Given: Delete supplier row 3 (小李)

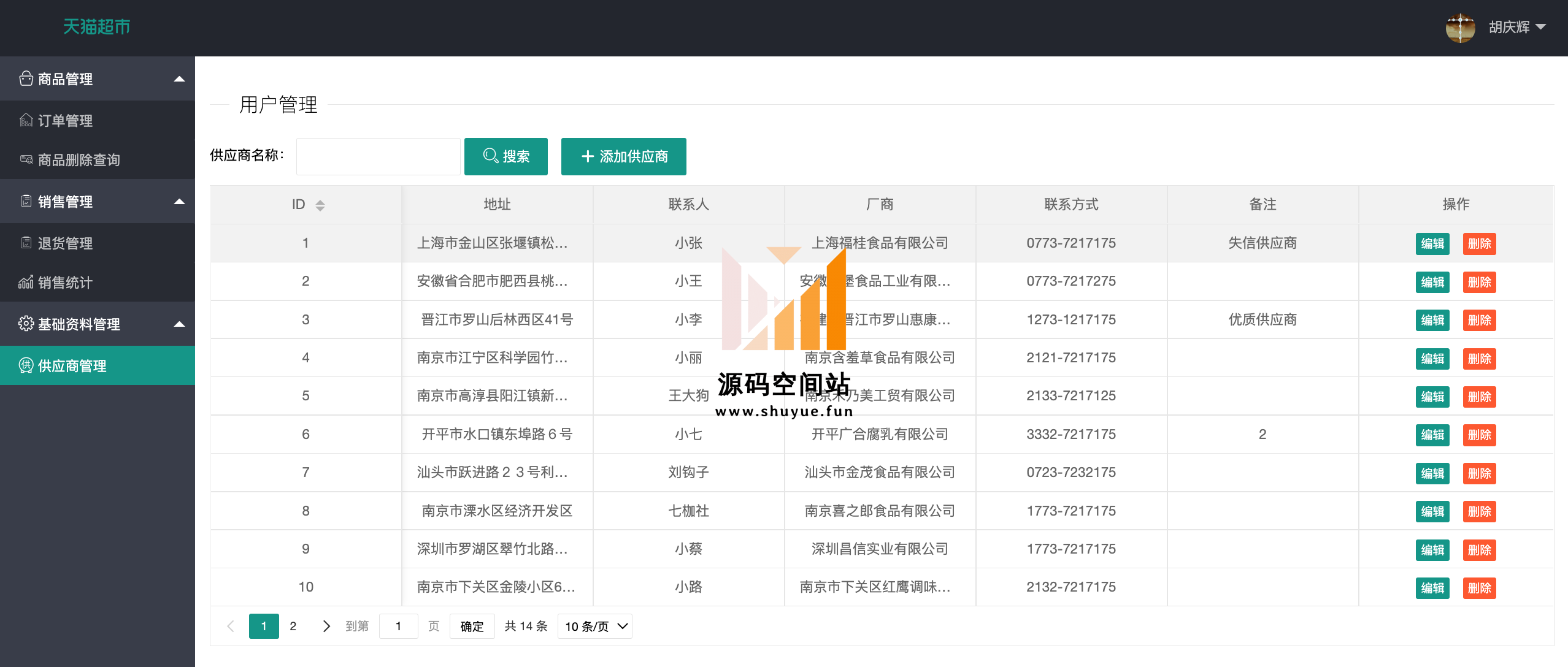Looking at the screenshot, I should click(1480, 320).
